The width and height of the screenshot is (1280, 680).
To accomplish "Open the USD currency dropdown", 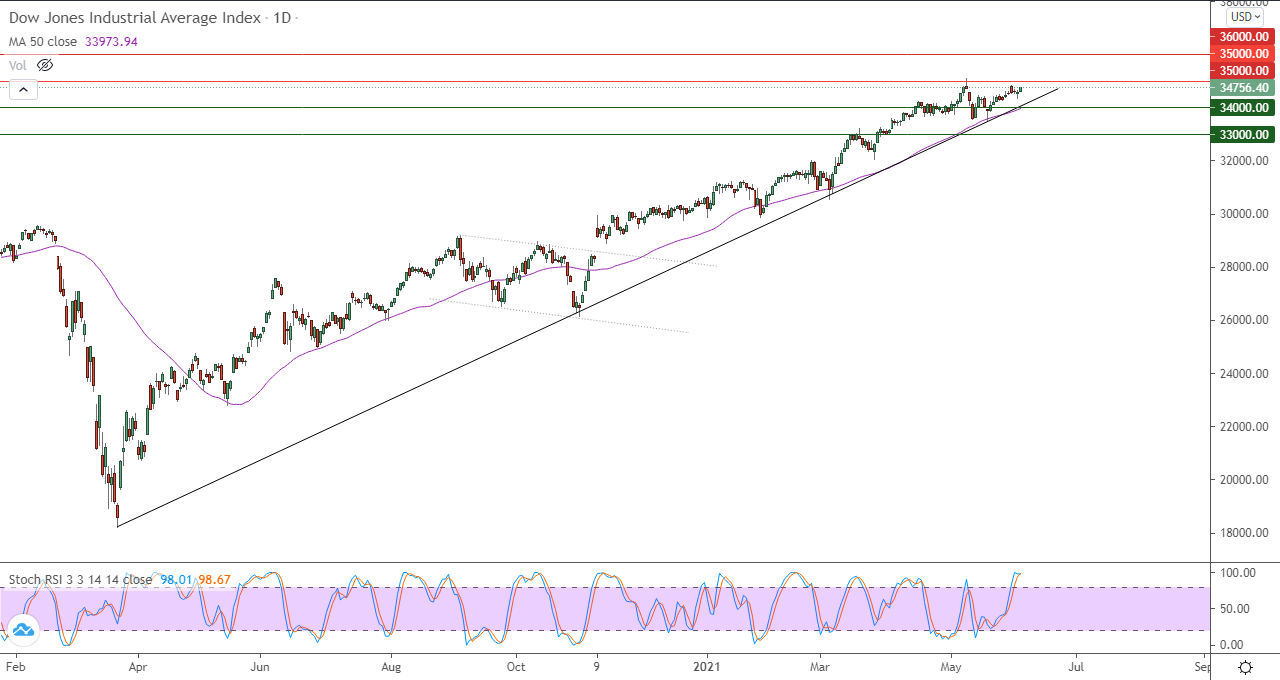I will [x=1246, y=16].
